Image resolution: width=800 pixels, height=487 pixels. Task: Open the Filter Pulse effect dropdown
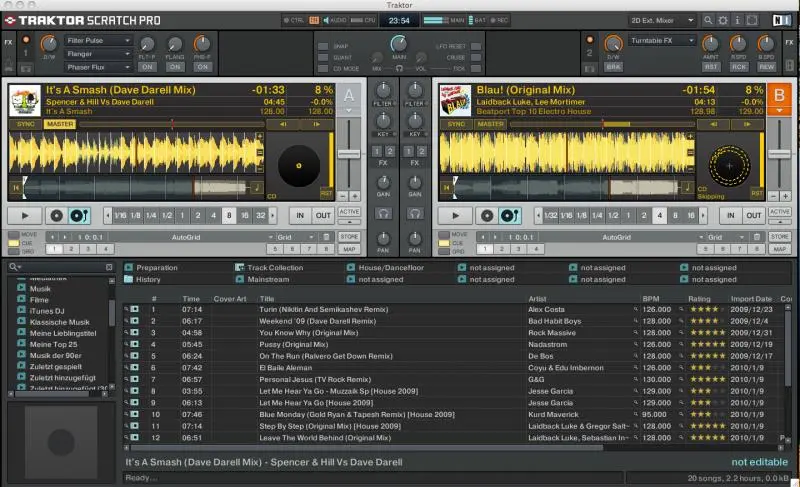[x=97, y=40]
